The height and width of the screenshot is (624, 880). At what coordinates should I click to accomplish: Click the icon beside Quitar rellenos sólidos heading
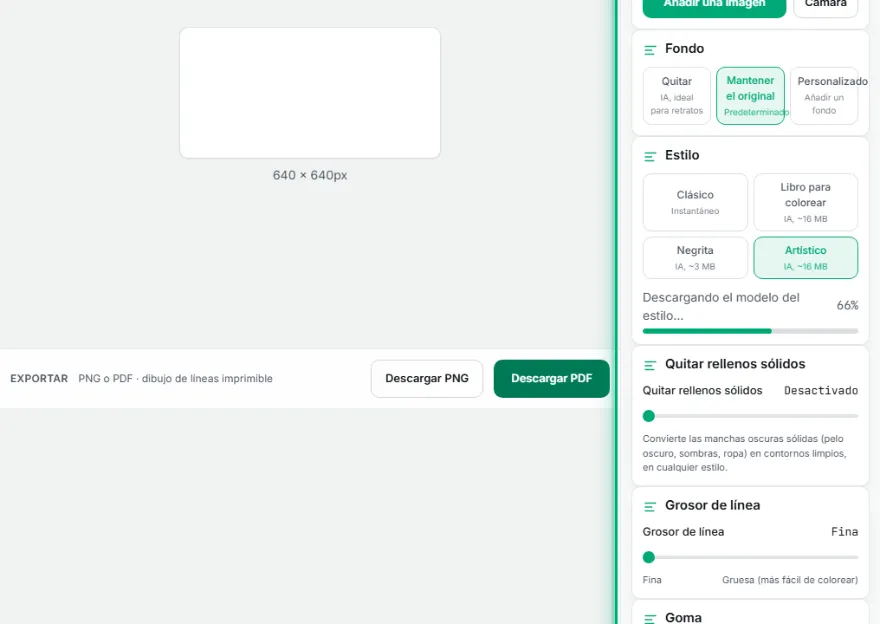pos(650,365)
